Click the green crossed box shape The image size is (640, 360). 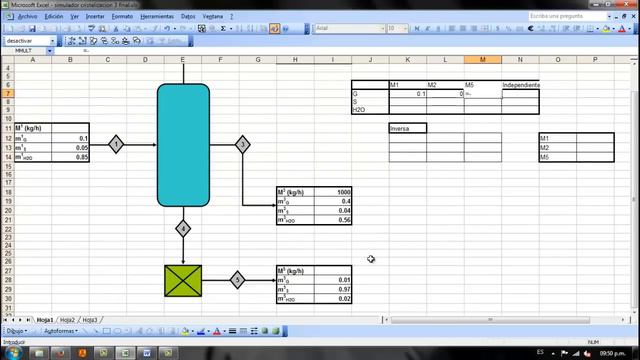tap(183, 281)
